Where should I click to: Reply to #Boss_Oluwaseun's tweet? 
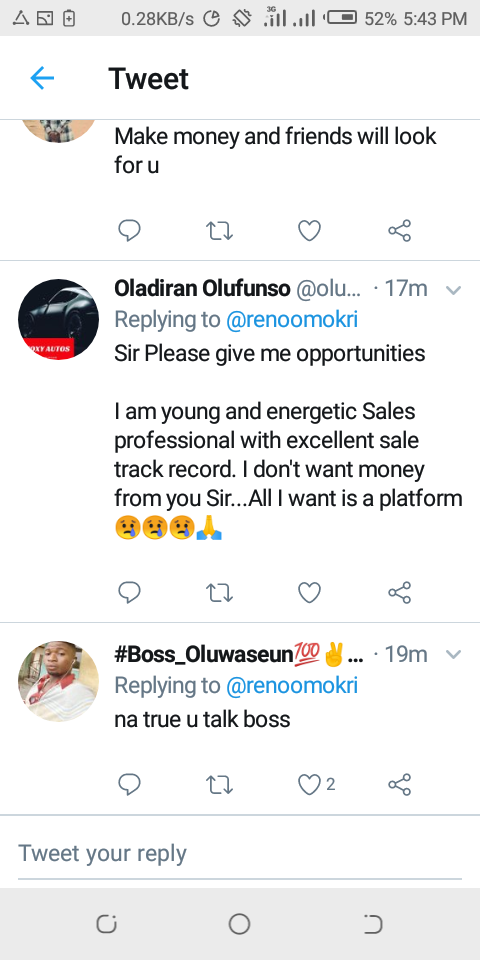coord(129,784)
